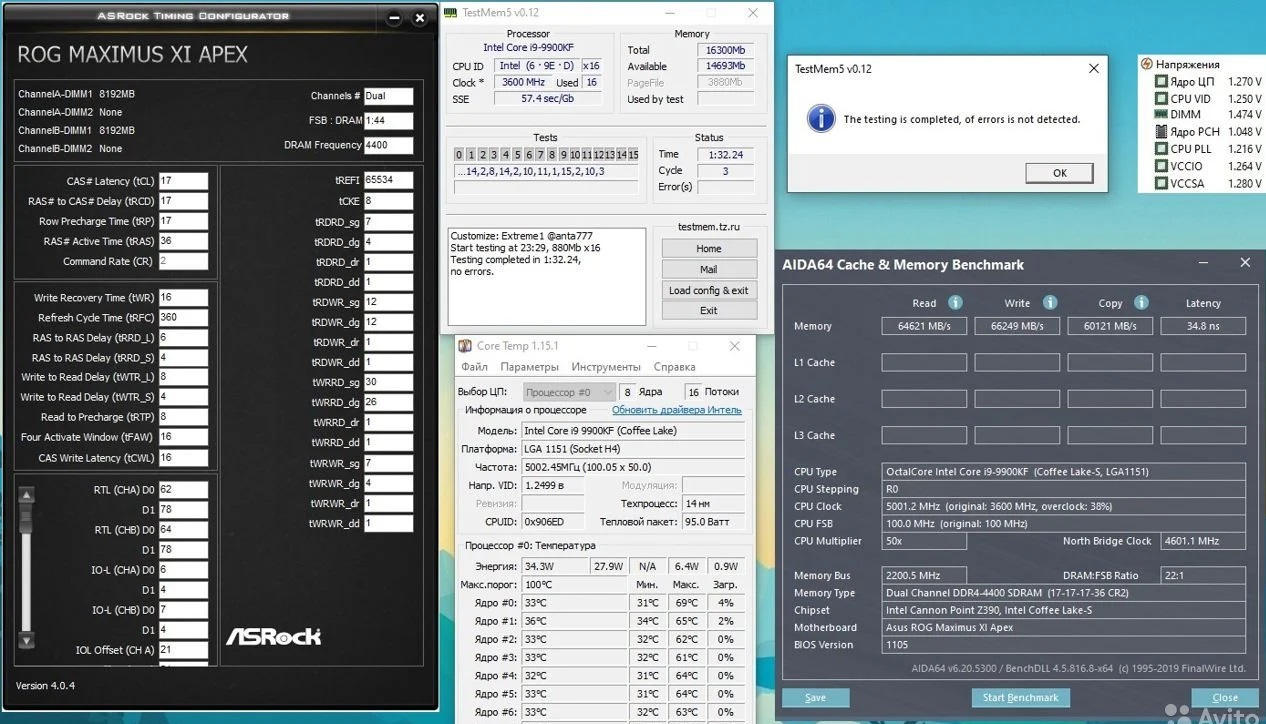Viewport: 1266px width, 724px height.
Task: Click the Write info icon in AIDA64
Action: (x=1050, y=303)
